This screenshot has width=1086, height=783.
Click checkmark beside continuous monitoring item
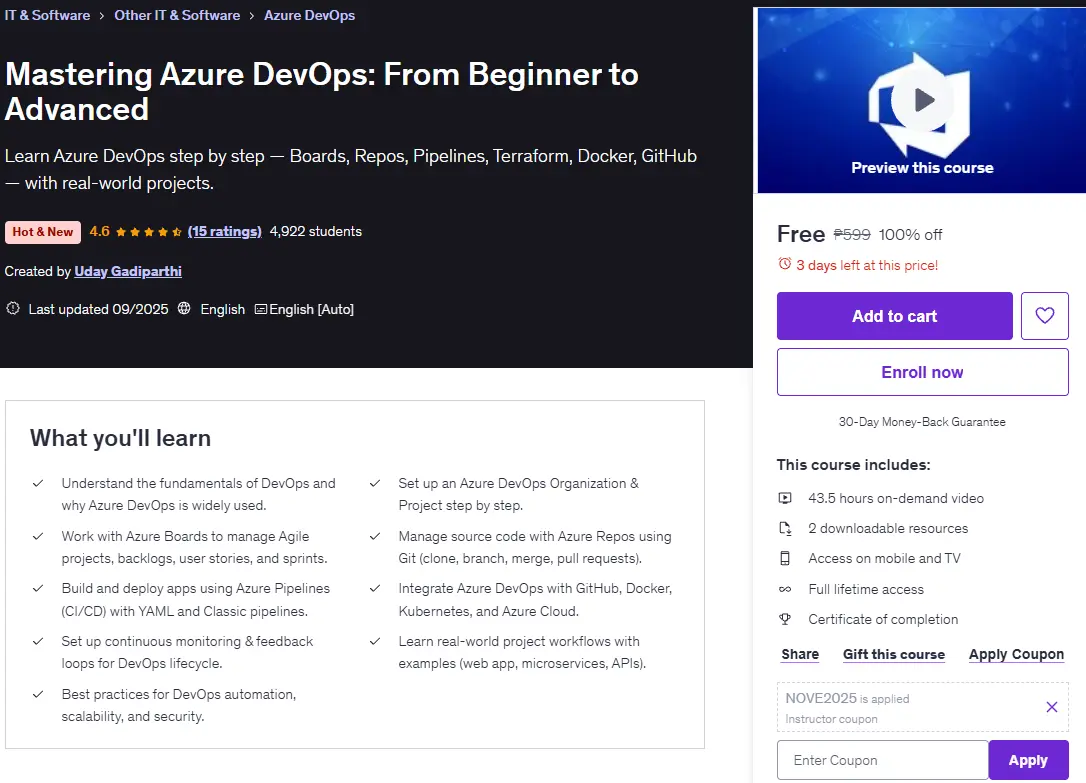(x=38, y=641)
